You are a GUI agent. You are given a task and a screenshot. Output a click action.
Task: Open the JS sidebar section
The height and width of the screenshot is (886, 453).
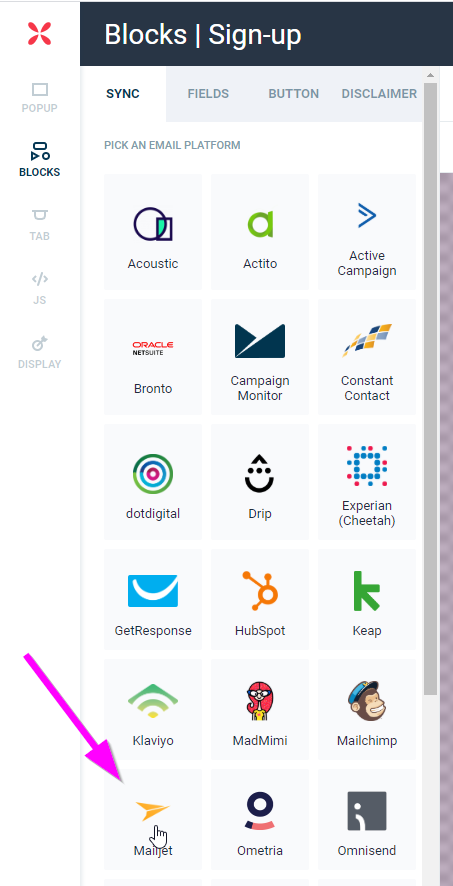[40, 289]
